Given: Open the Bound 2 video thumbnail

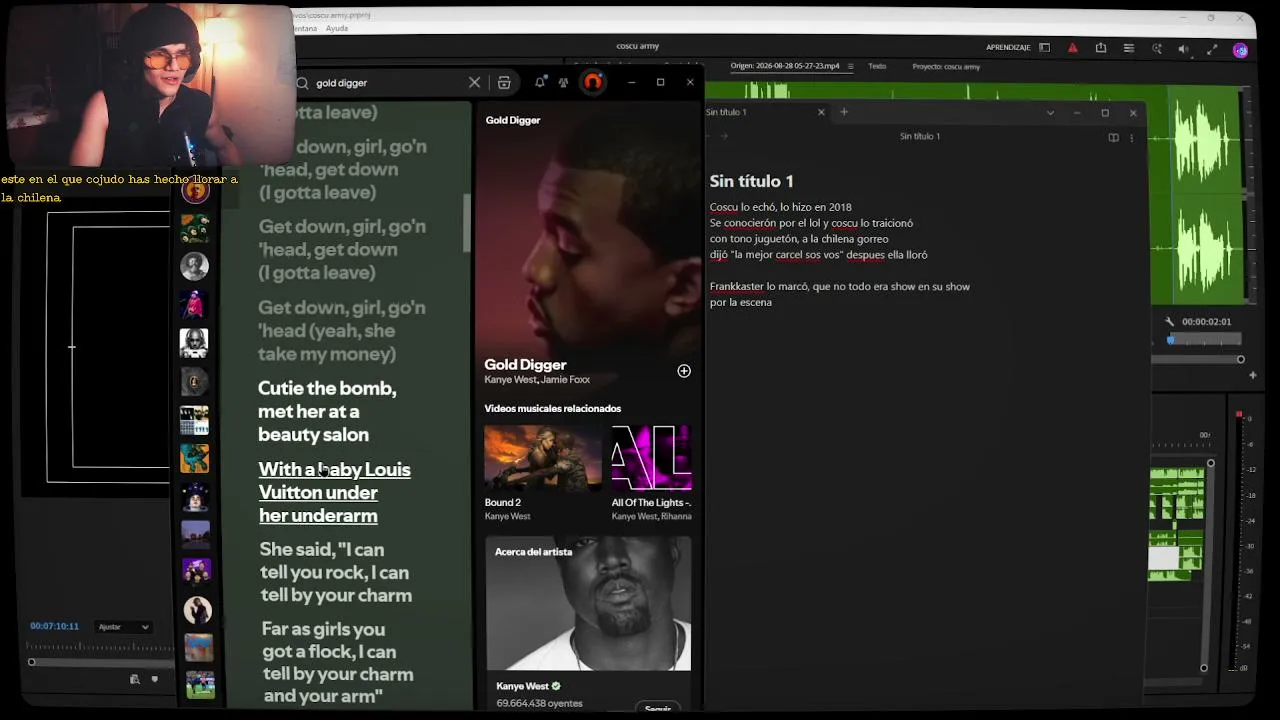Looking at the screenshot, I should 543,458.
